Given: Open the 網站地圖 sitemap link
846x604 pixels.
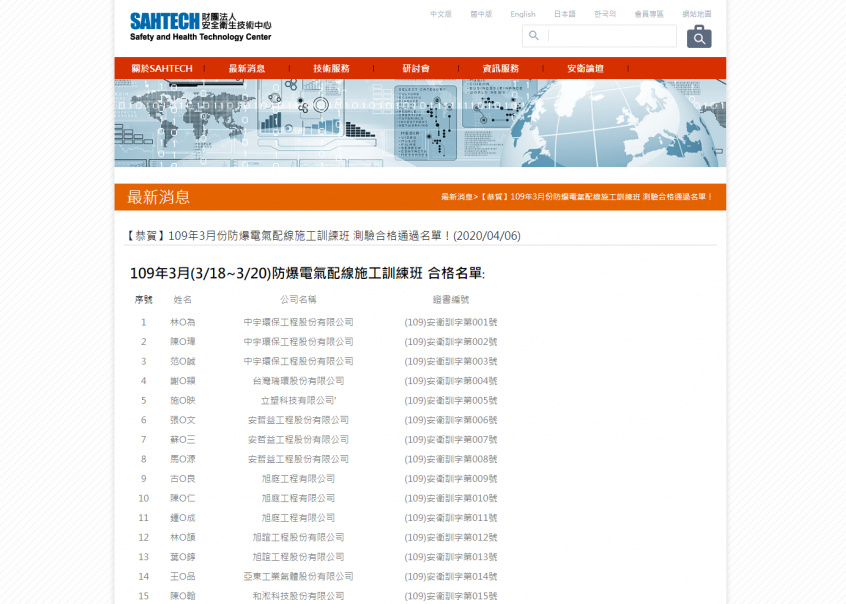Looking at the screenshot, I should click(x=697, y=14).
